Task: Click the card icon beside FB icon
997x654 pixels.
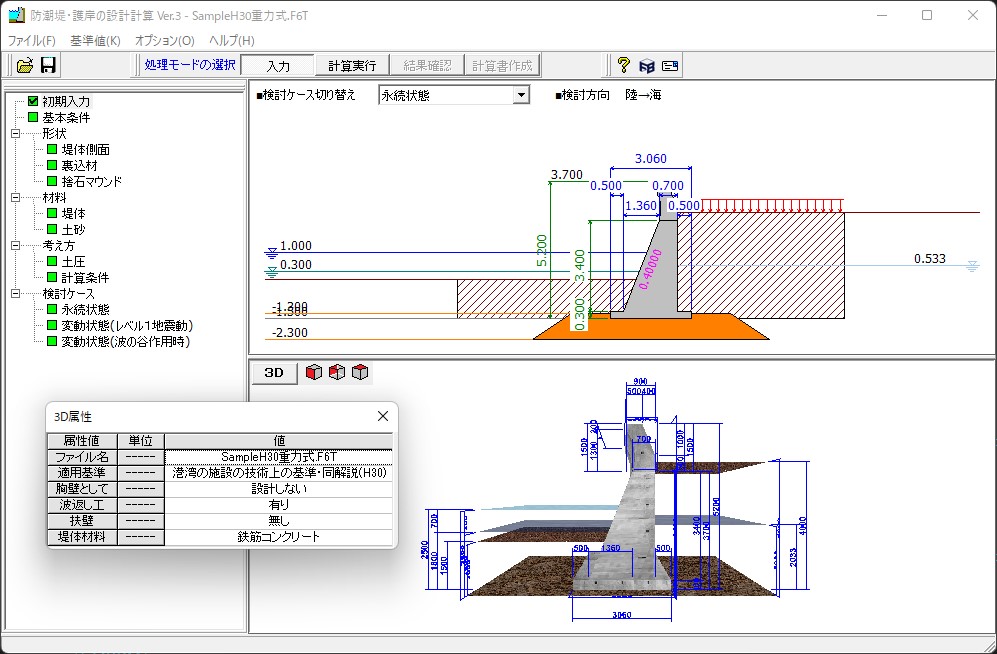Action: point(670,65)
